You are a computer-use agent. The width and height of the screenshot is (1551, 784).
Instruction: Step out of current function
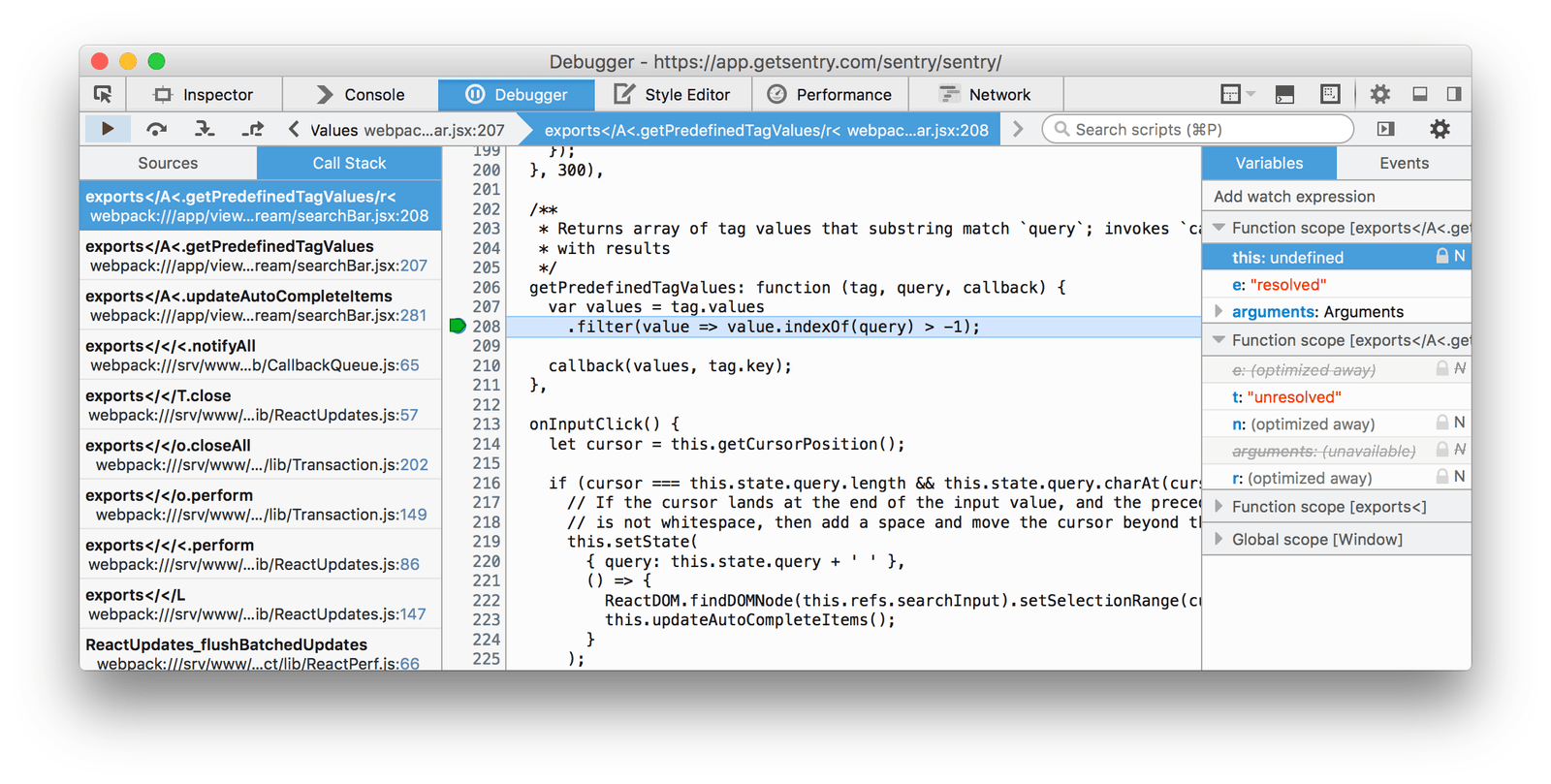(252, 129)
